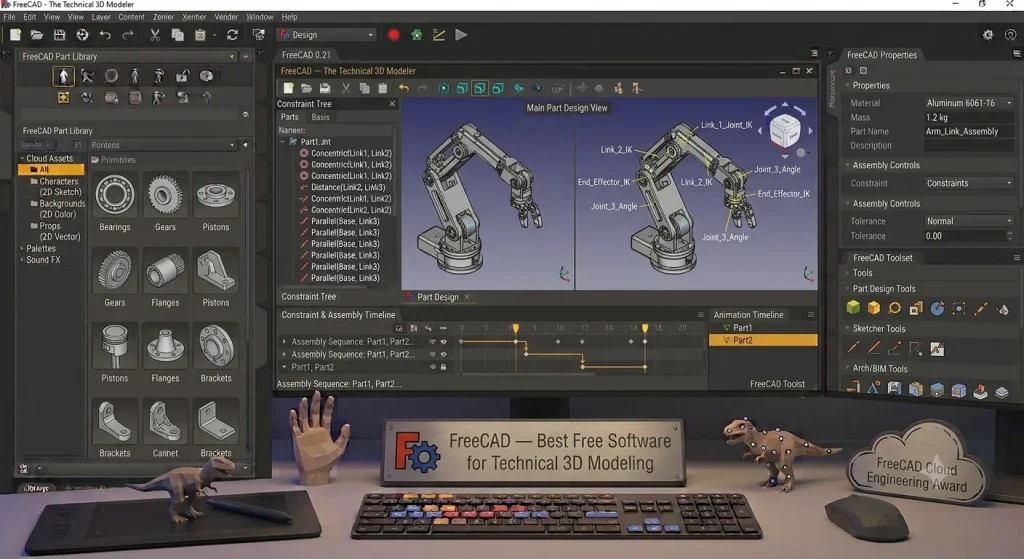1024x559 pixels.
Task: Click the yellow pencil edit icon beside the play arrow
Action: point(439,35)
